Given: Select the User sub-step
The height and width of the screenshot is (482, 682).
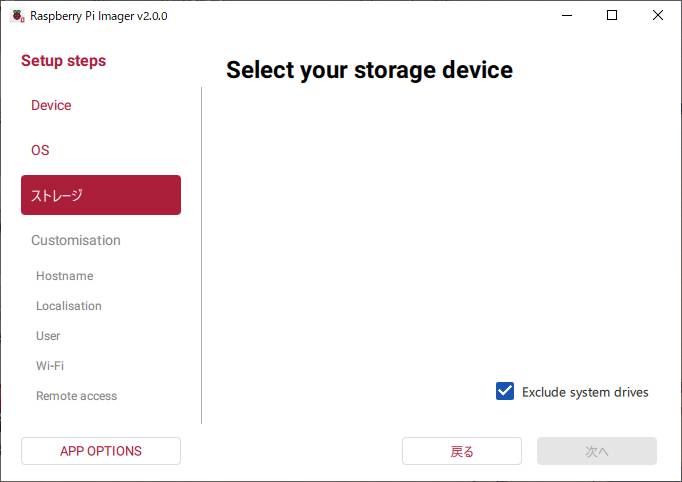Looking at the screenshot, I should [x=48, y=336].
